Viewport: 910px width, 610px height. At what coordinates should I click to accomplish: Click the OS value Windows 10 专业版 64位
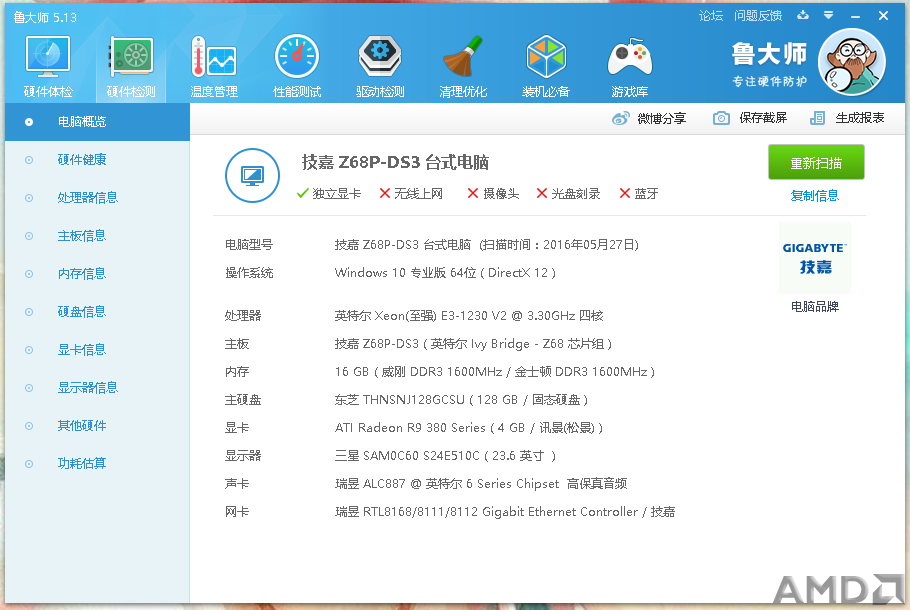445,273
